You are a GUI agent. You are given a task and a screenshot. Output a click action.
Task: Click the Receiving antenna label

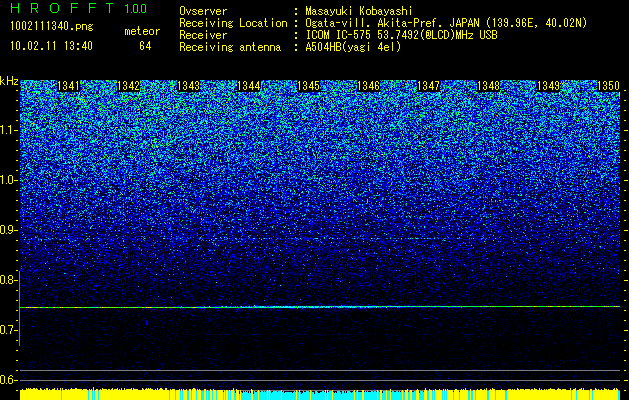point(230,47)
